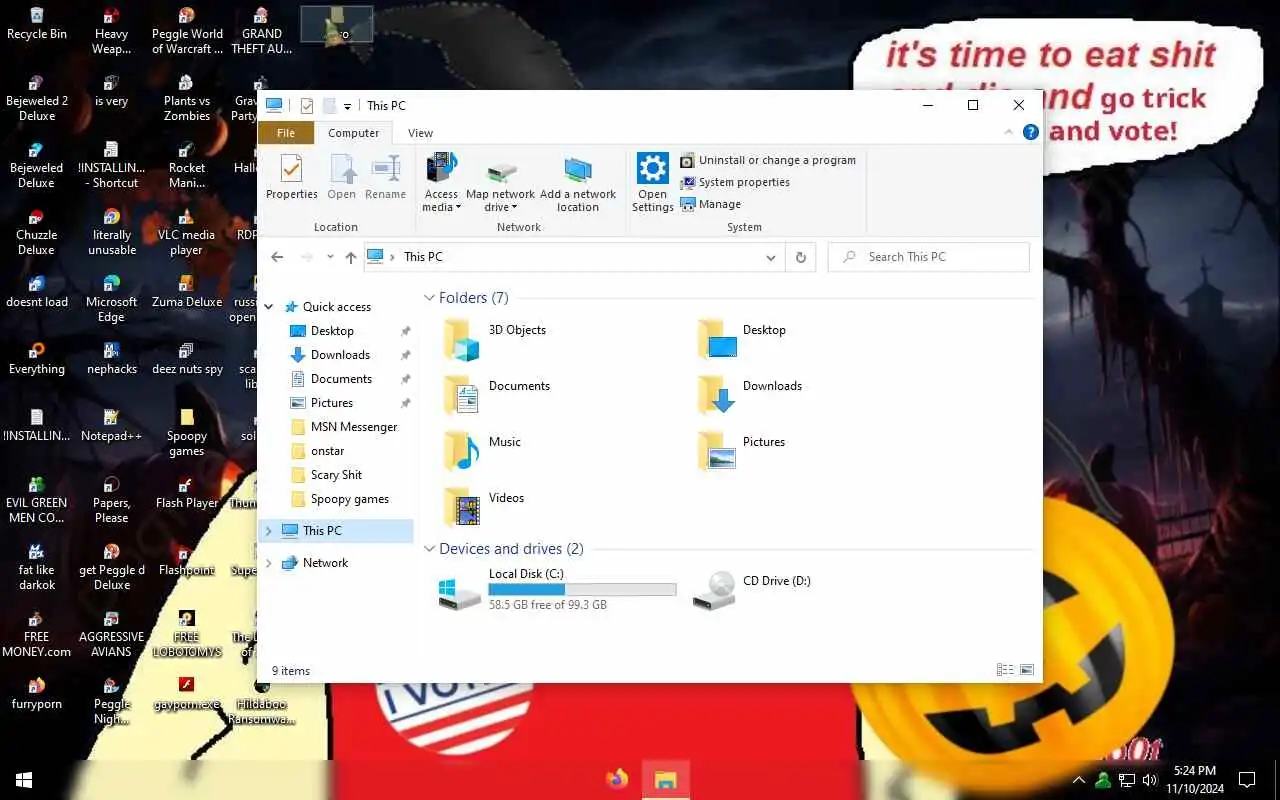Click the Notepad++ desktop icon
1280x800 pixels.
coord(111,425)
